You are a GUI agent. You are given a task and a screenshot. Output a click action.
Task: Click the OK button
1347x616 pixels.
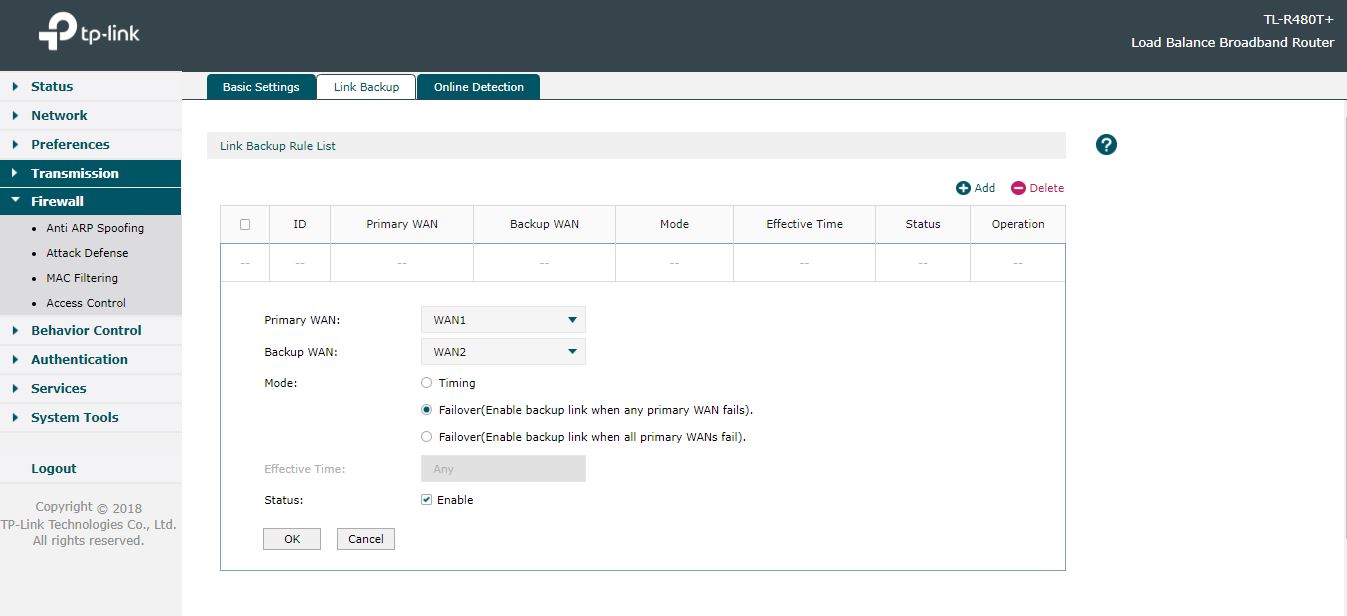click(x=291, y=538)
